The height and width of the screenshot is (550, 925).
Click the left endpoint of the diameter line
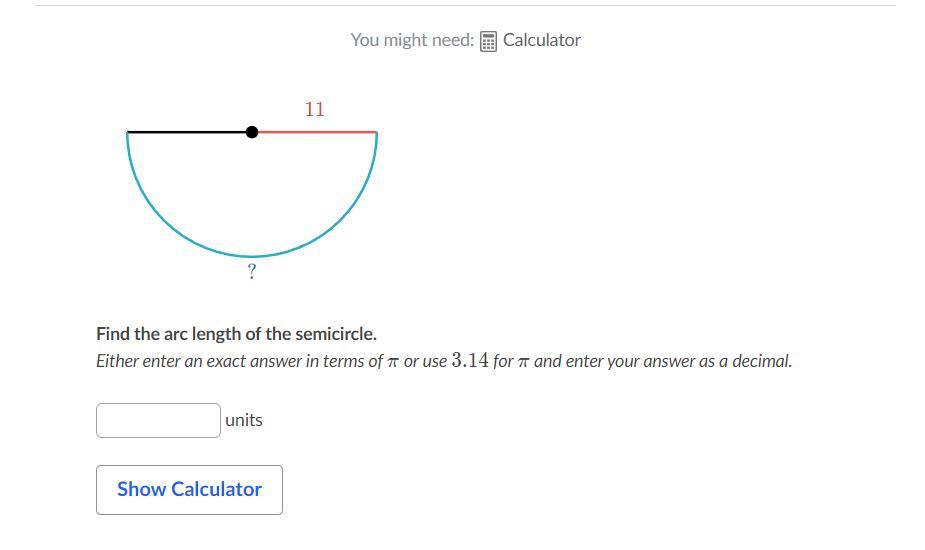pyautogui.click(x=127, y=132)
